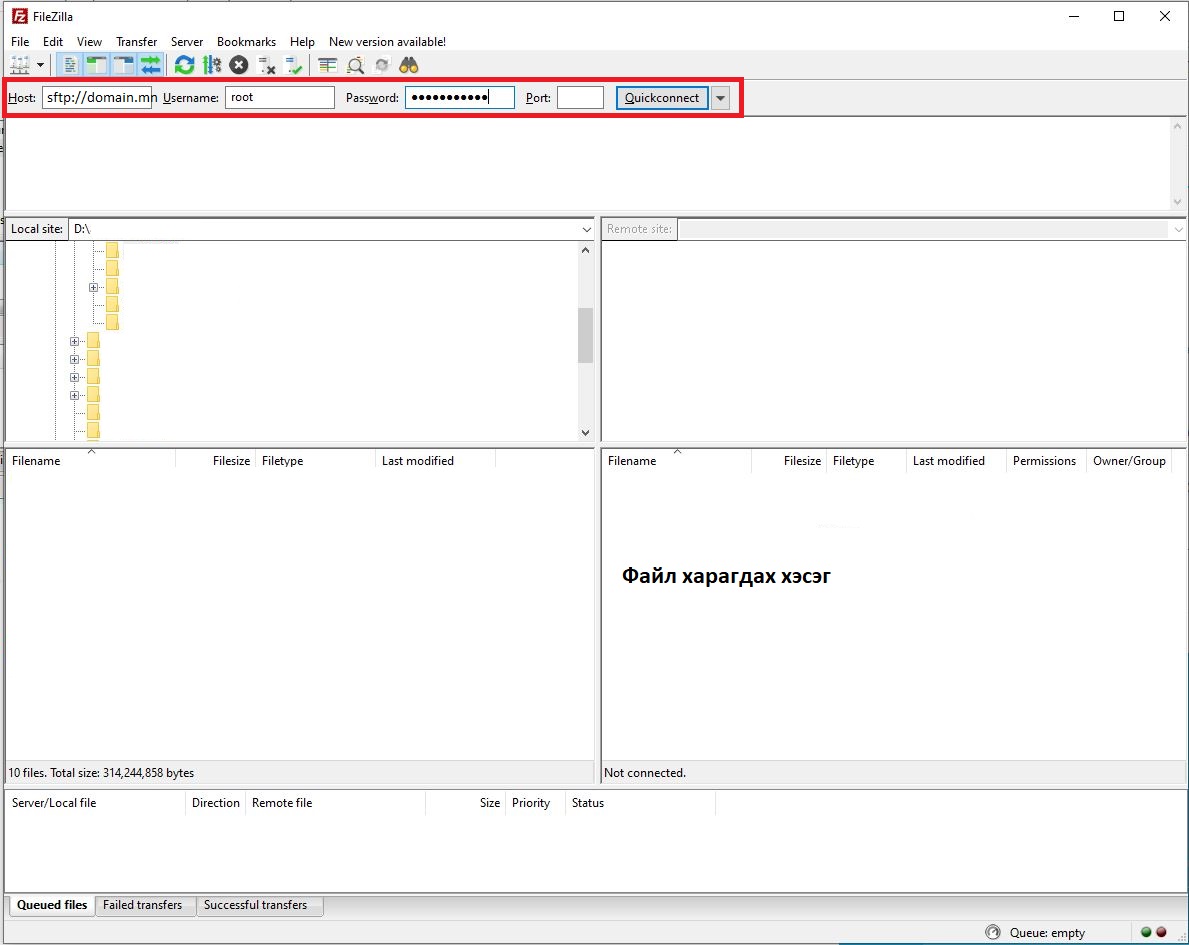Toggle the local directory tree display

[96, 65]
